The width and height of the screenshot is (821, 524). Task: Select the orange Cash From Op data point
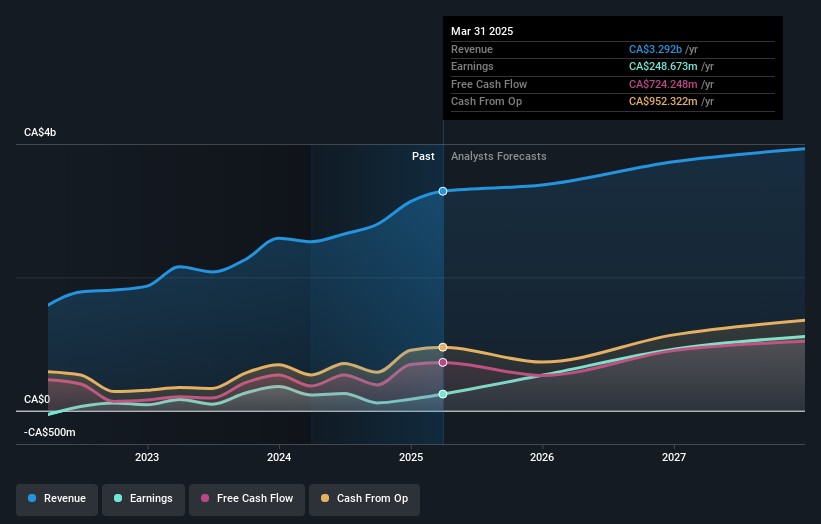click(443, 347)
